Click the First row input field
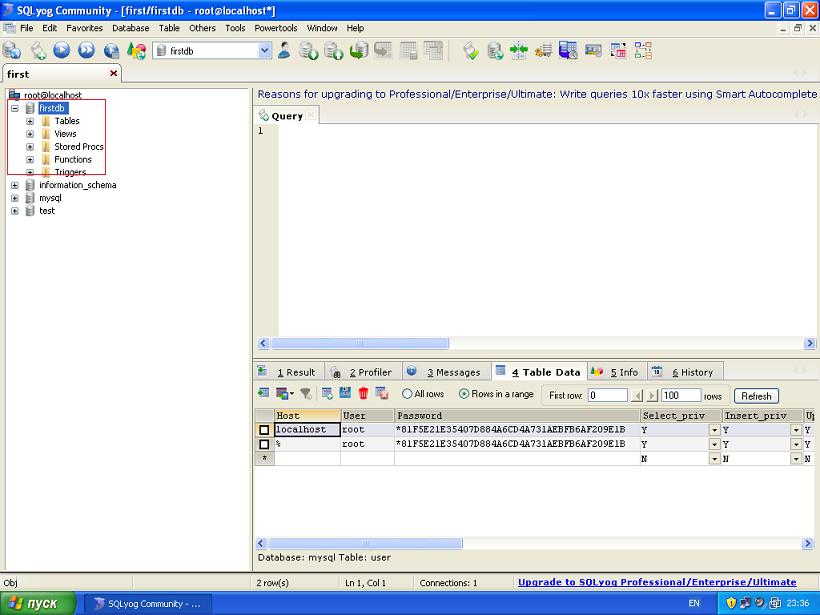This screenshot has height=615, width=820. pos(607,395)
